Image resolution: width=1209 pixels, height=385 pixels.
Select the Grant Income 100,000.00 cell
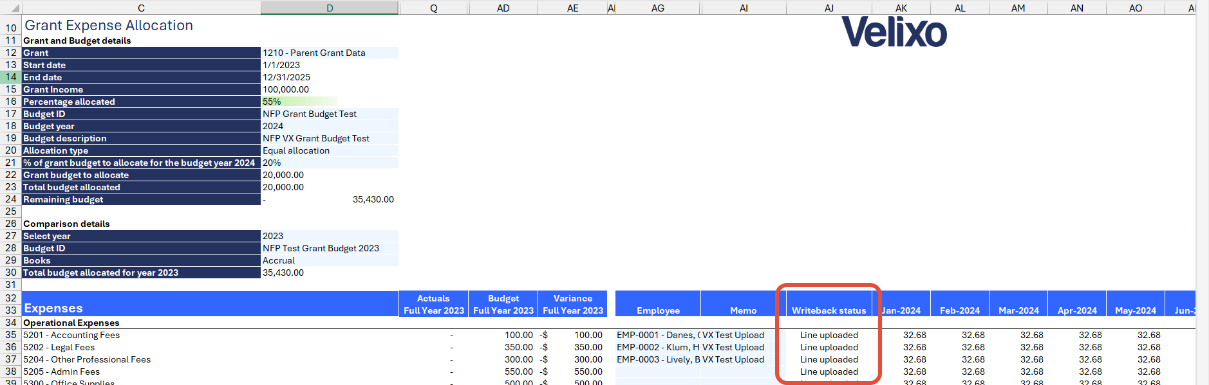[329, 90]
